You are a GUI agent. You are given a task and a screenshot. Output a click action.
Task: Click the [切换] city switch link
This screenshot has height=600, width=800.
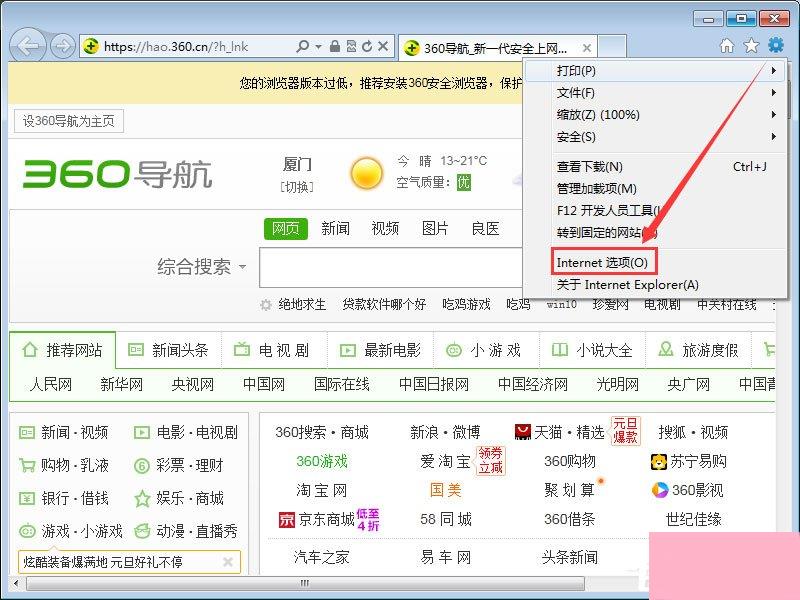click(297, 187)
